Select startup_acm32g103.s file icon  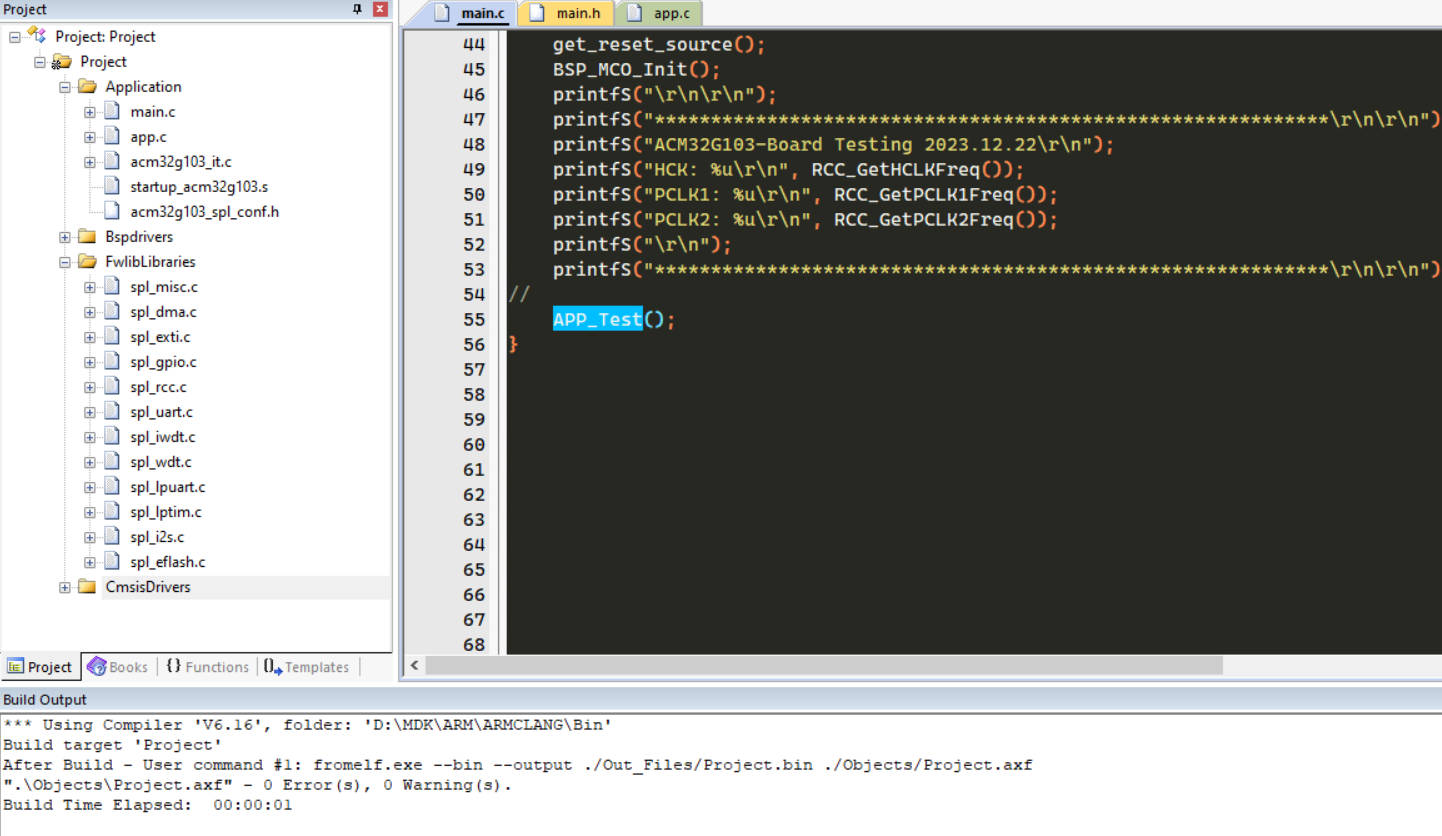[112, 187]
